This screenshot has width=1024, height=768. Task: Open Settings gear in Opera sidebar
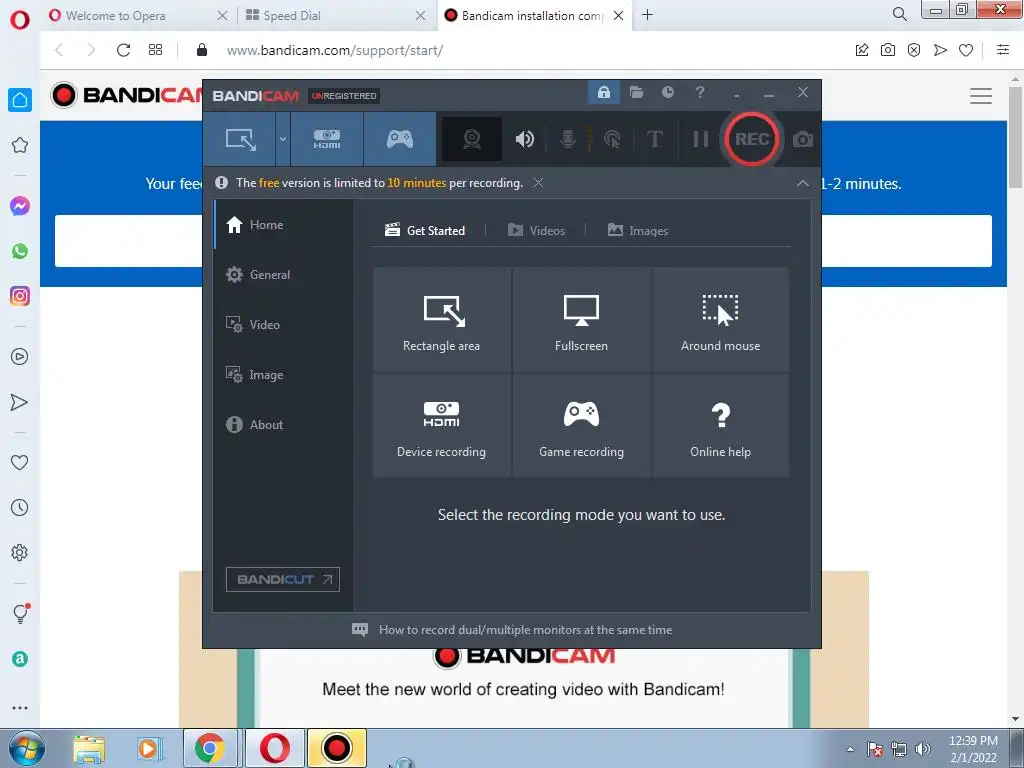pyautogui.click(x=20, y=553)
